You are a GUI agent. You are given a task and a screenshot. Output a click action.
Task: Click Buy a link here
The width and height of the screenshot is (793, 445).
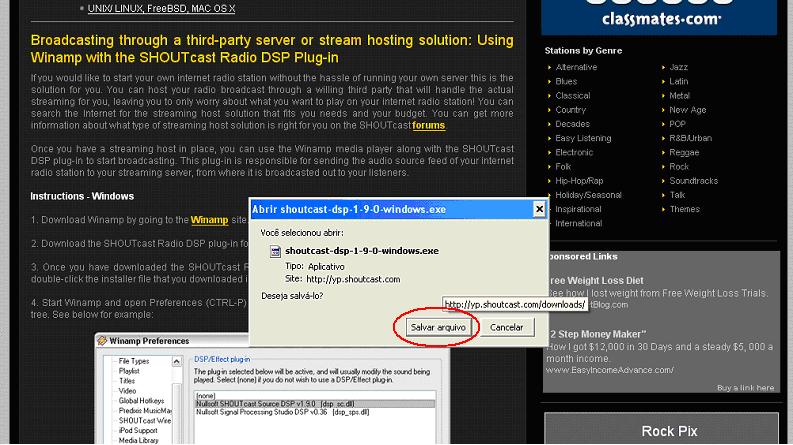[745, 388]
